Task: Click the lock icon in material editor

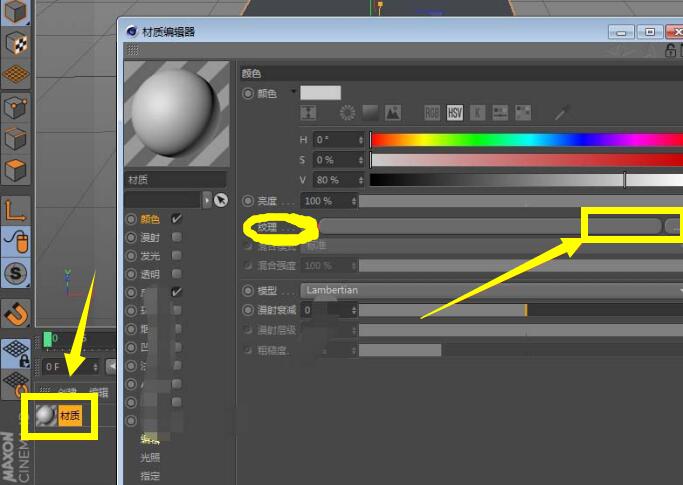Action: click(670, 51)
